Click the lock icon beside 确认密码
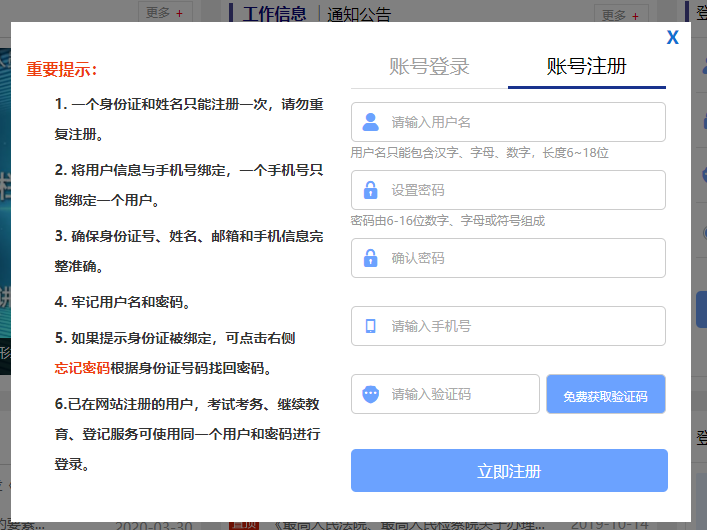The height and width of the screenshot is (530, 707). (371, 258)
